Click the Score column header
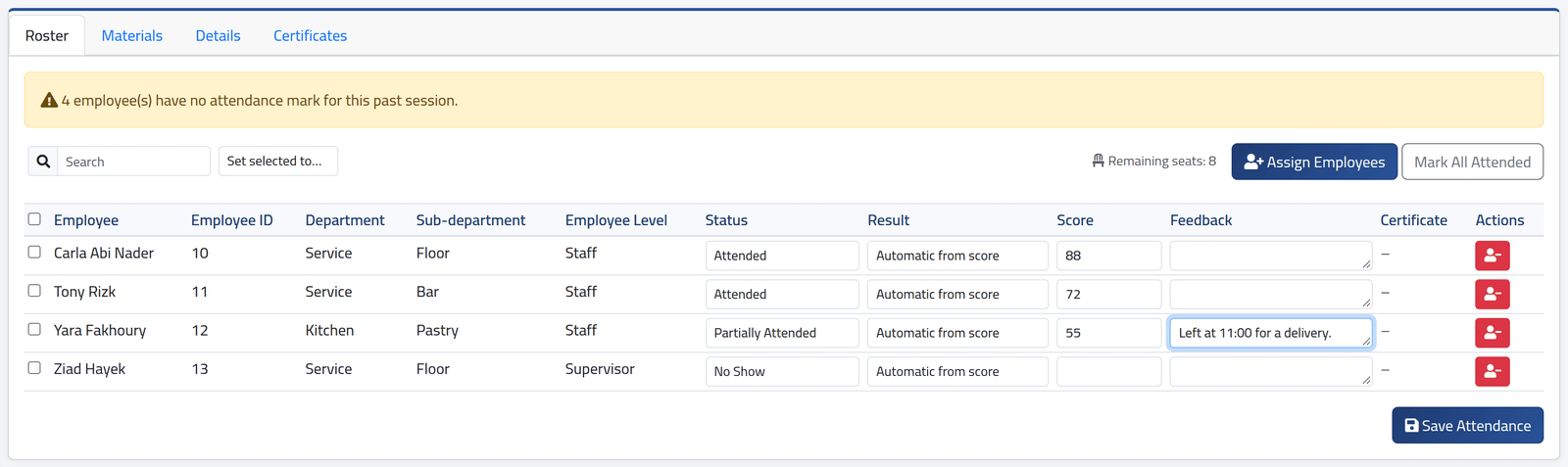1568x467 pixels. pyautogui.click(x=1075, y=220)
